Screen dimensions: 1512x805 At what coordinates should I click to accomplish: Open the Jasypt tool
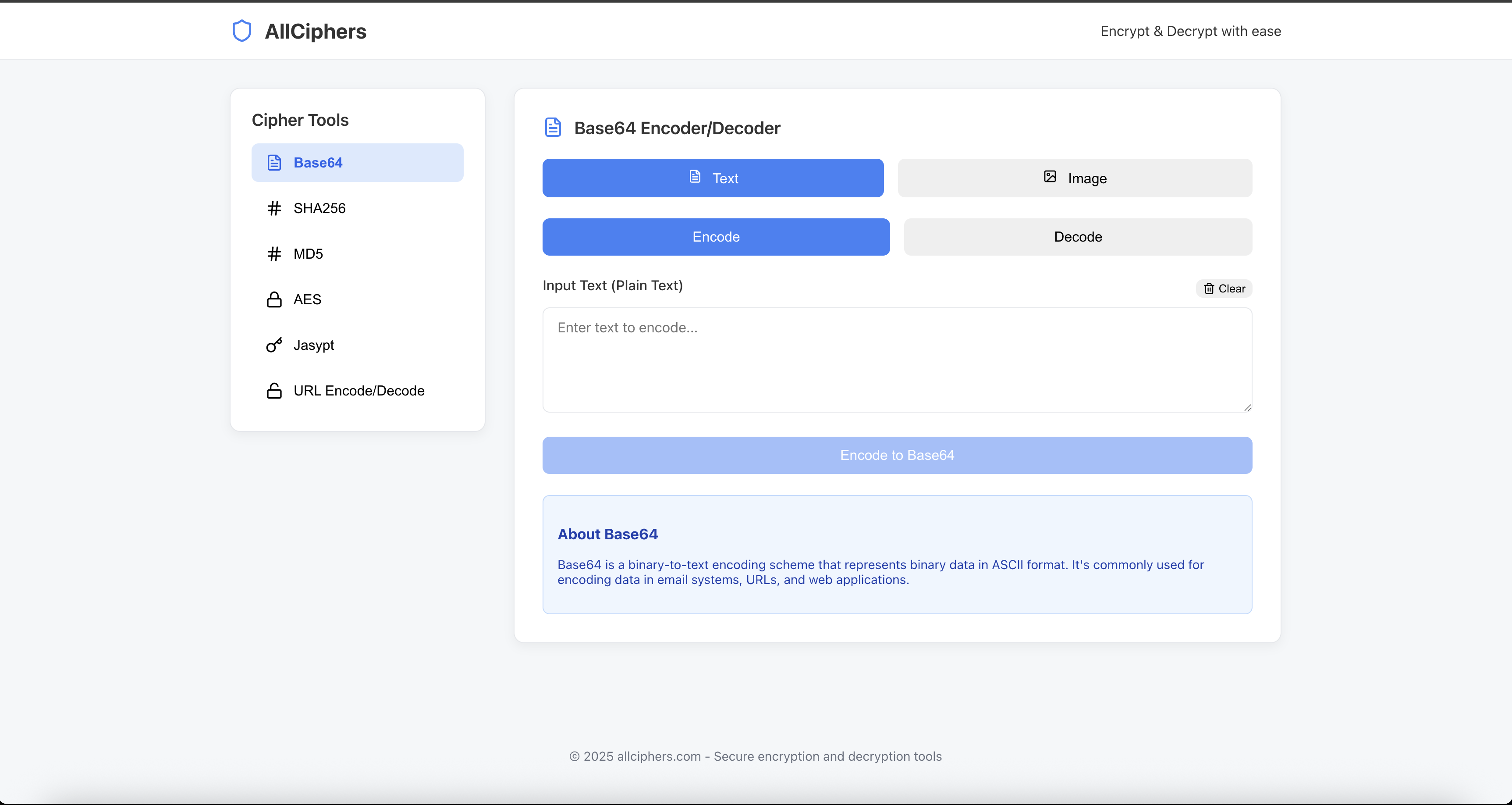click(x=358, y=345)
